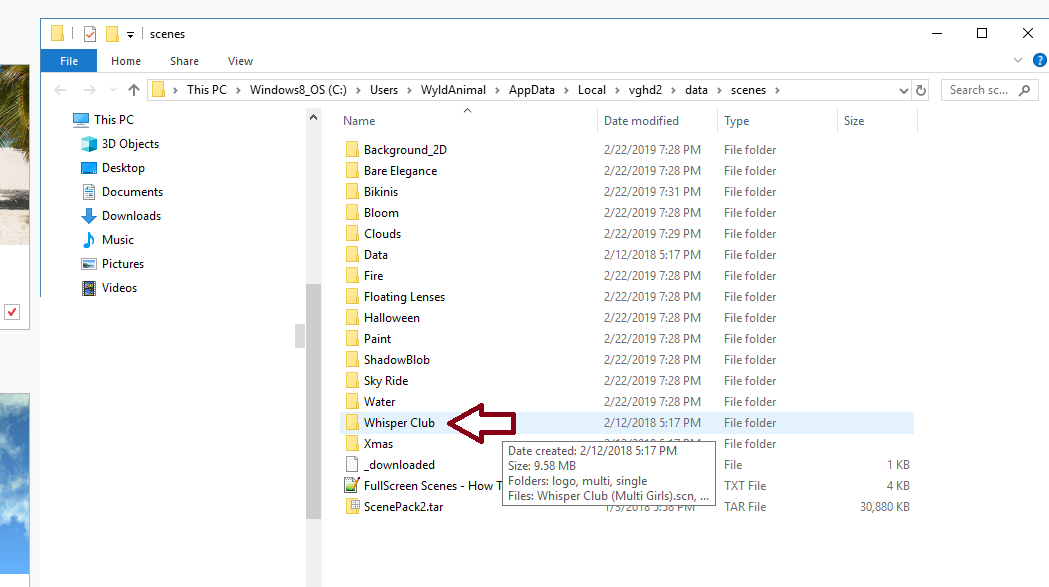Open the Help question mark icon

pyautogui.click(x=1040, y=61)
